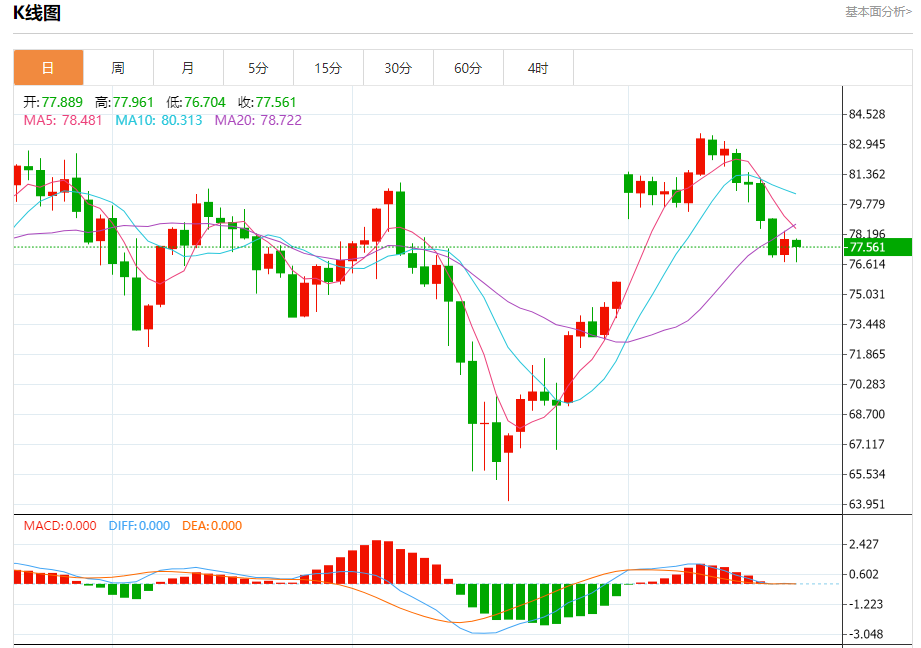Click the 75.031 price axis label
The image size is (921, 648).
867,294
